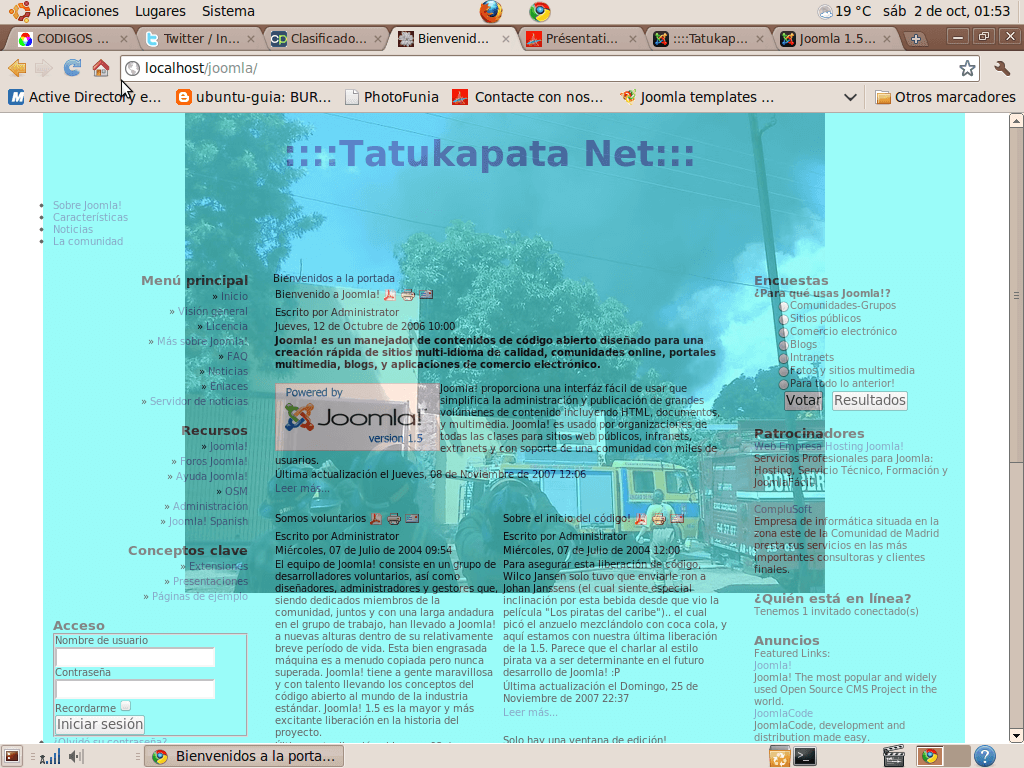Email the Sobre el inicio del código! article
The height and width of the screenshot is (768, 1024).
[x=677, y=519]
